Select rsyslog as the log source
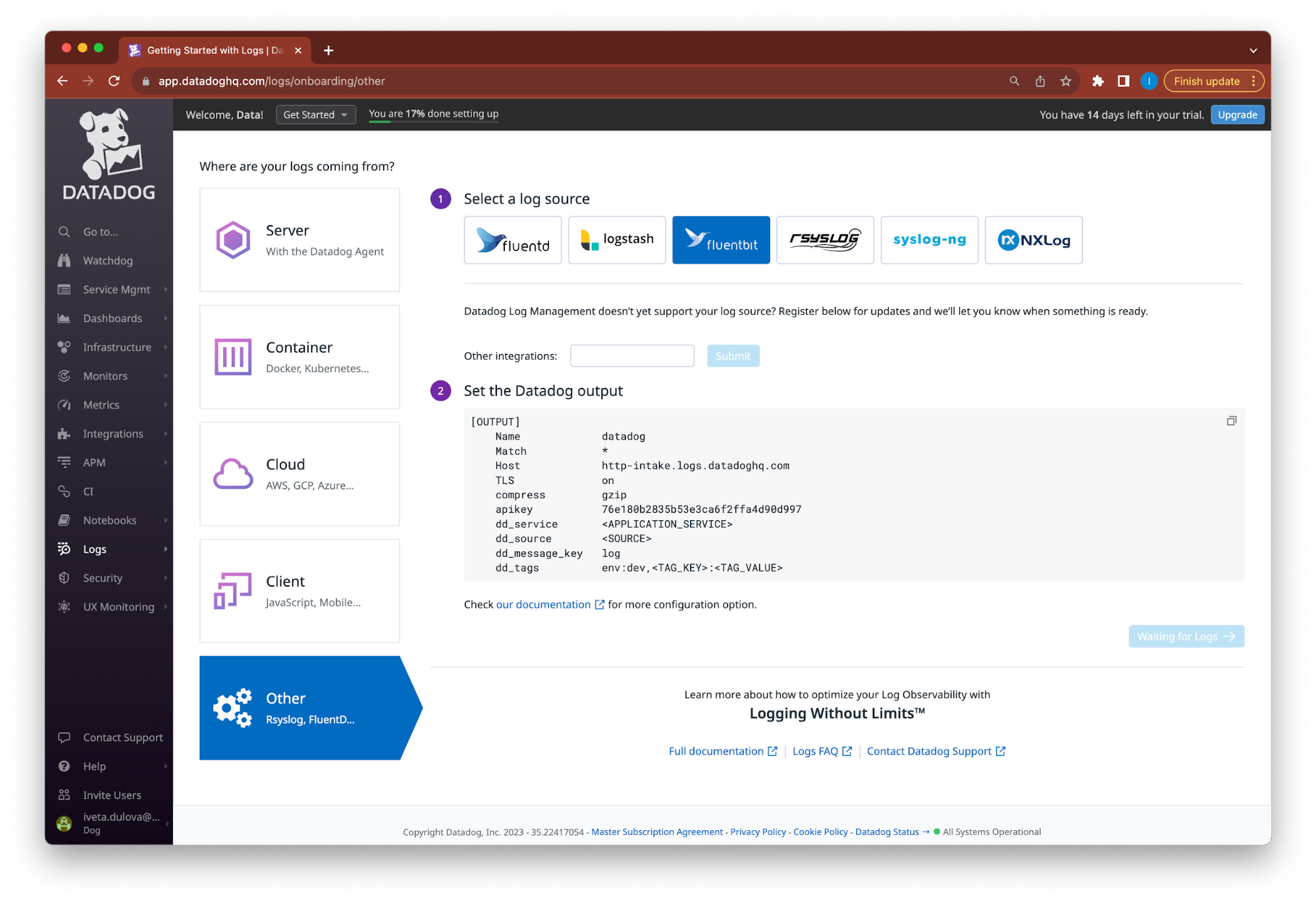Image resolution: width=1316 pixels, height=904 pixels. (825, 240)
